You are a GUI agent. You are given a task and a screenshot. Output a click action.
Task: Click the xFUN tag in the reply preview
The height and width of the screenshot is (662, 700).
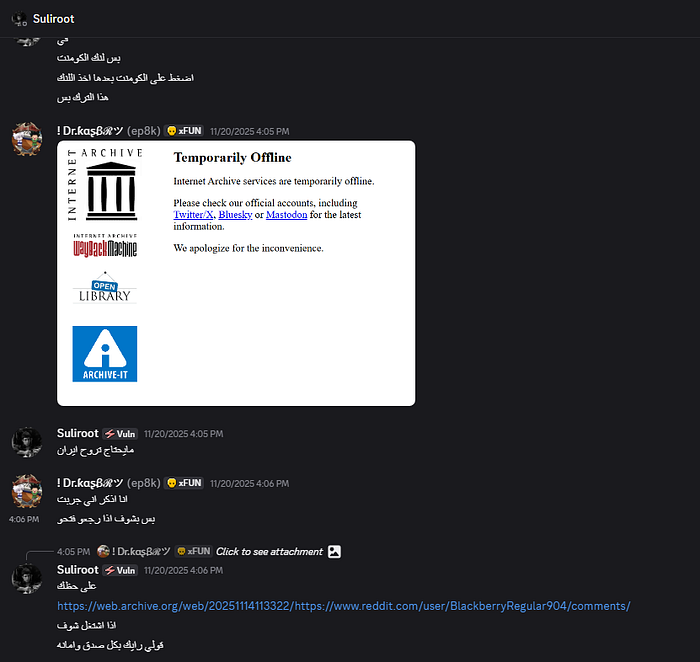[193, 551]
